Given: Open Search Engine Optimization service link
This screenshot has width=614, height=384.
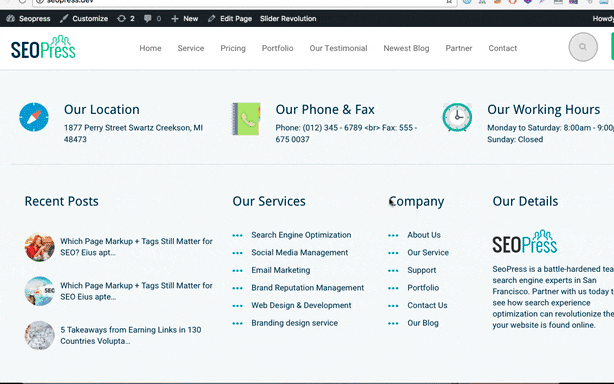Looking at the screenshot, I should pyautogui.click(x=301, y=235).
